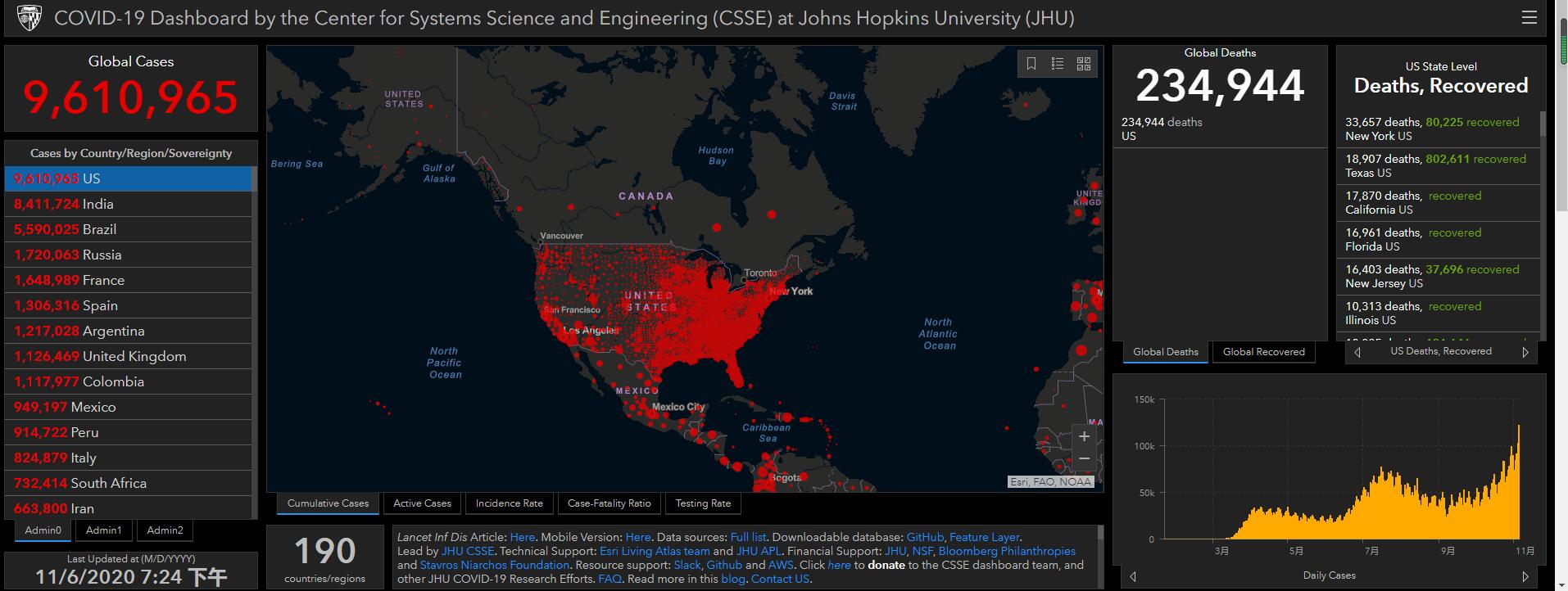Open the FAQ link

coord(610,579)
